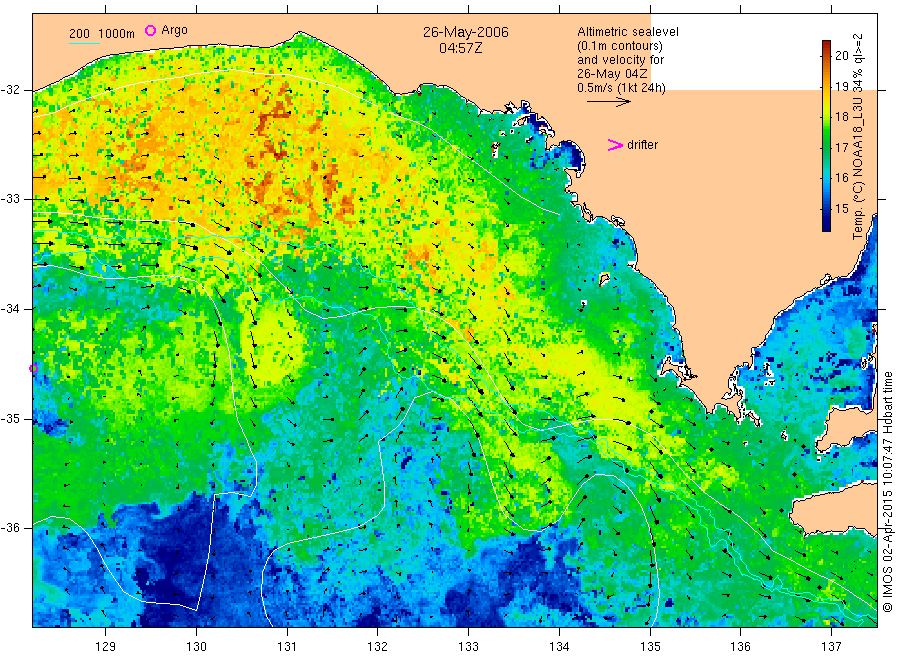The image size is (900, 660).
Task: Click the cyan 1000m contour legend line
Action: 84,43
